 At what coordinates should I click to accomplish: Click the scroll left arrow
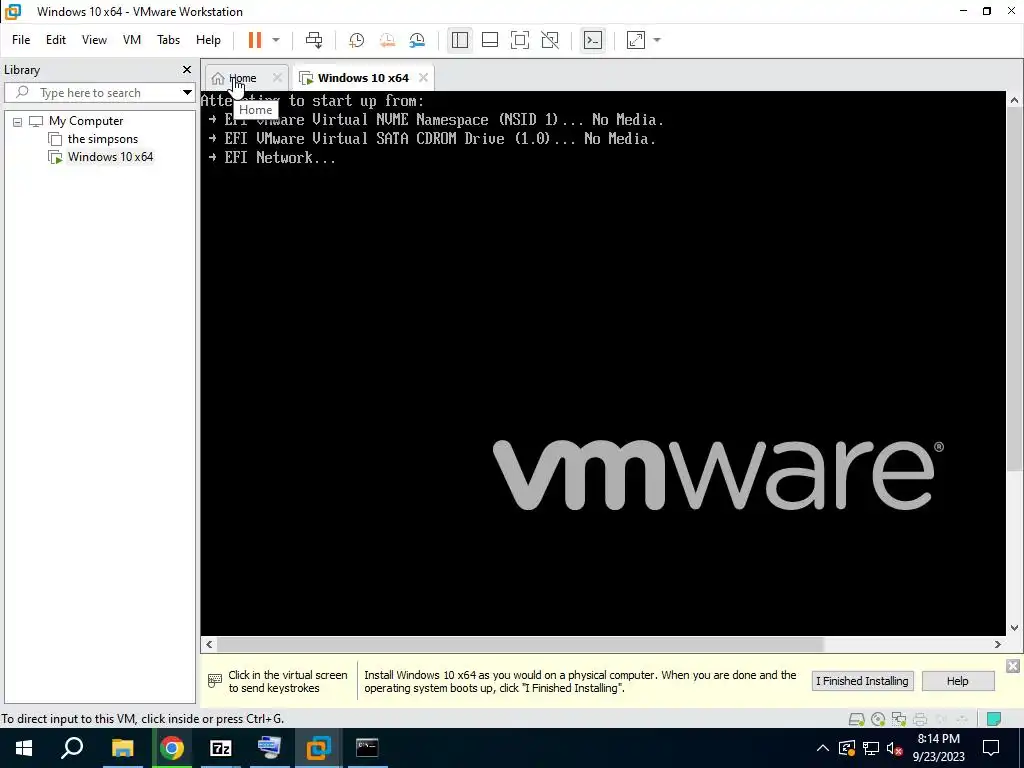coord(209,645)
